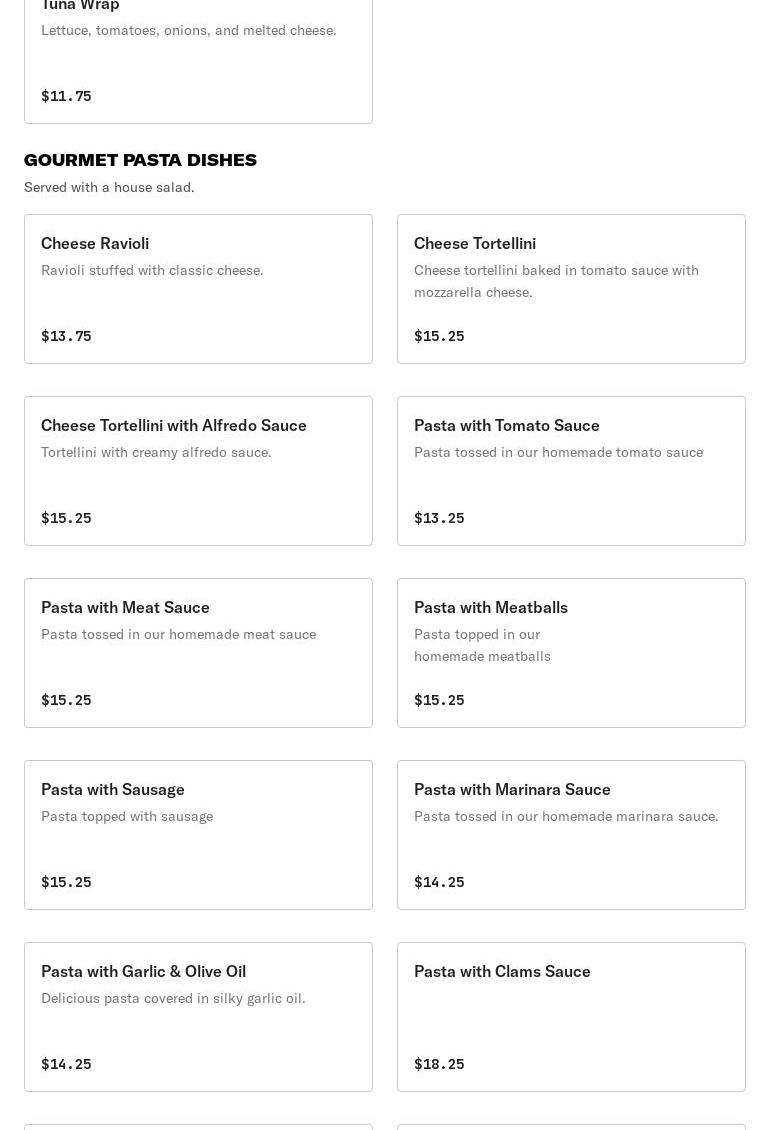770x1130 pixels.
Task: Click 'Delicious pasta covered in silky garlic oil' description
Action: click(173, 998)
